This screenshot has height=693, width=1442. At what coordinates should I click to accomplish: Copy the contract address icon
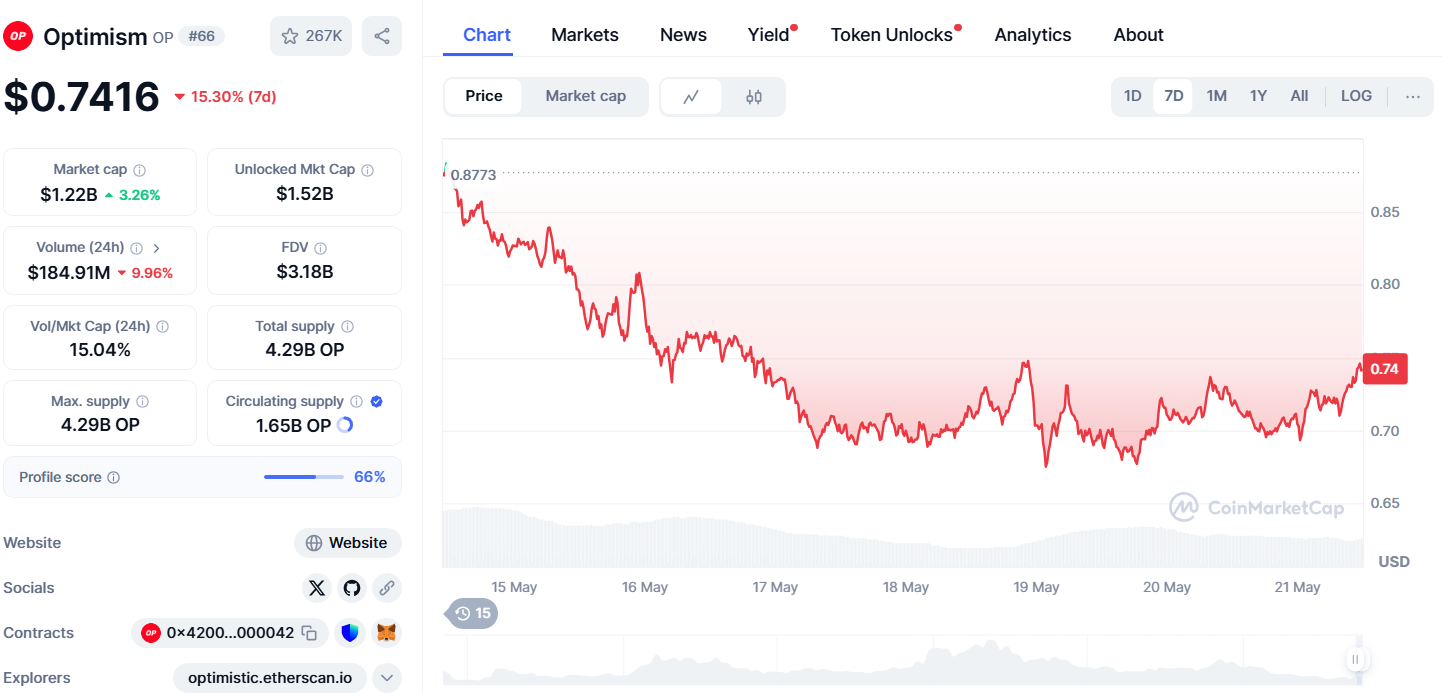tap(310, 633)
